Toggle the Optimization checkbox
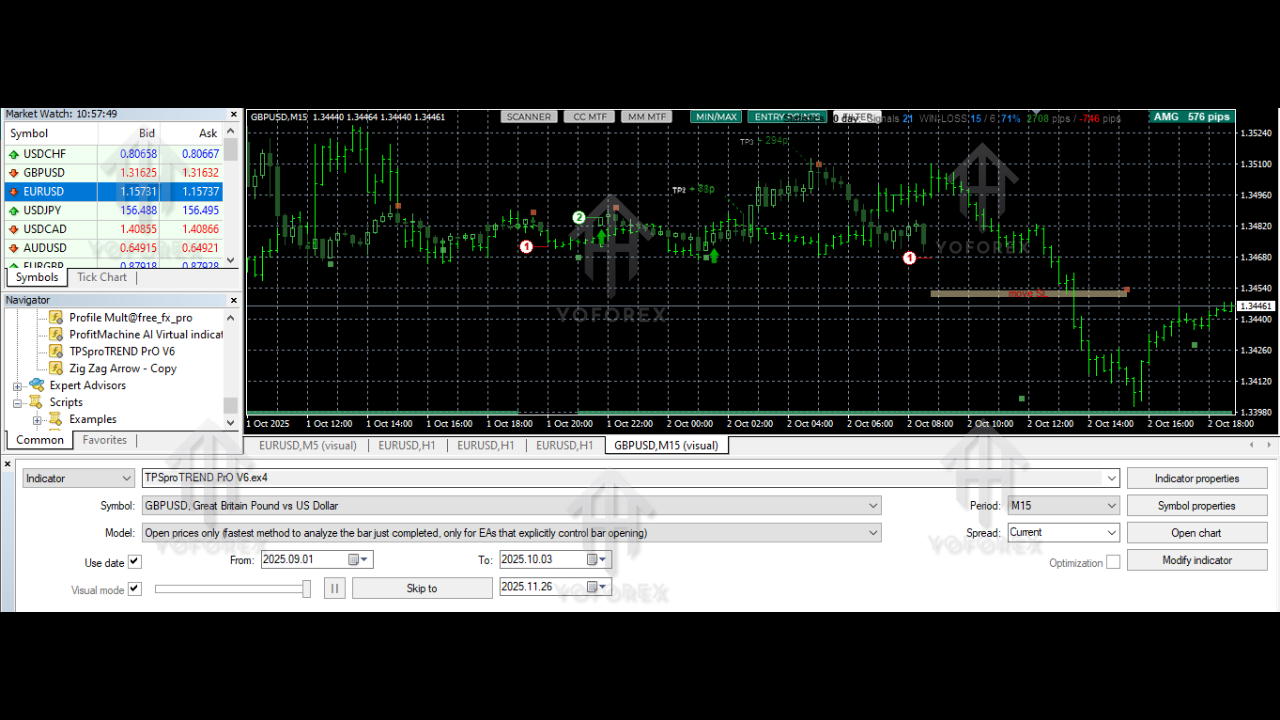This screenshot has height=720, width=1280. (1113, 563)
